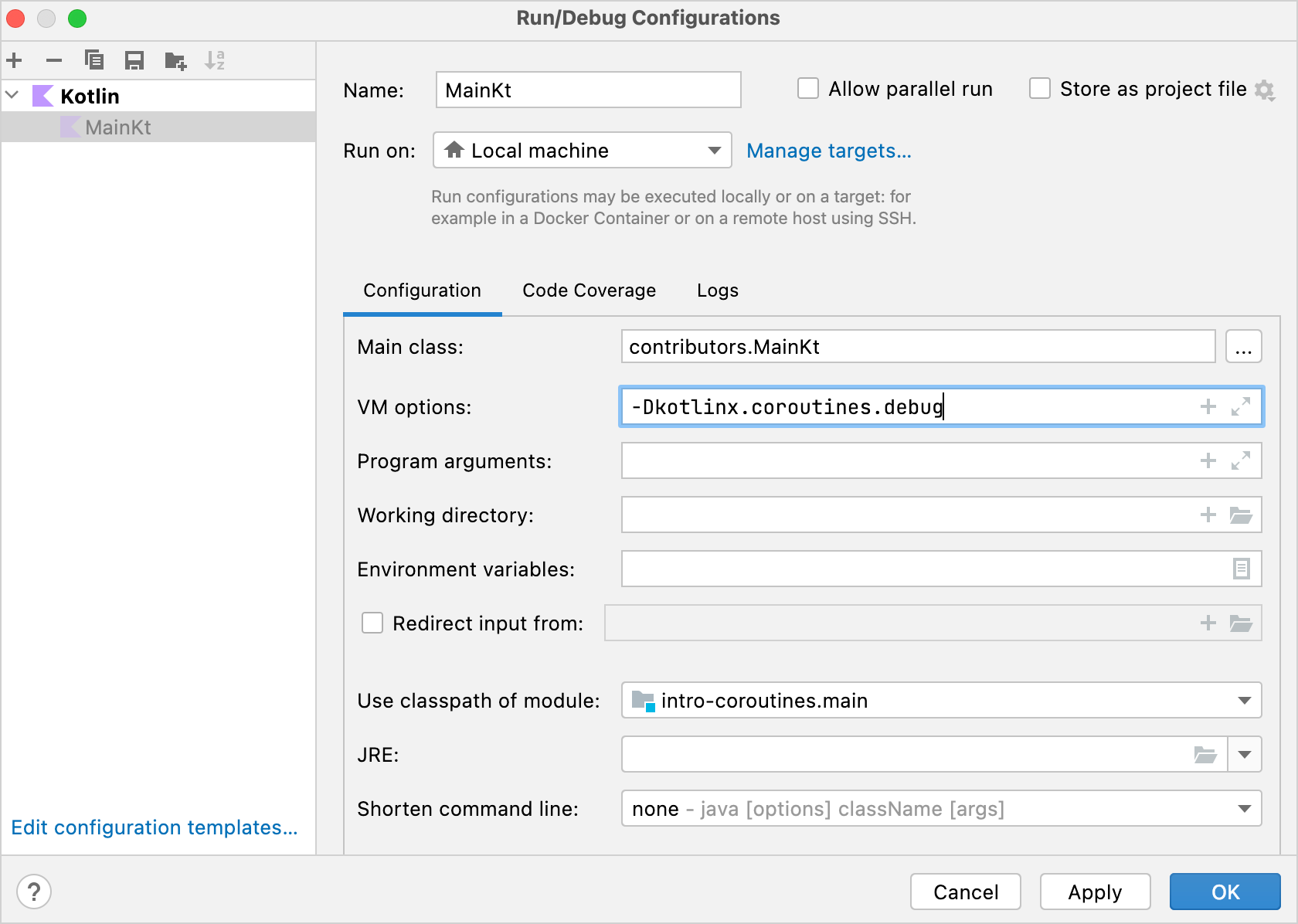The width and height of the screenshot is (1298, 924).
Task: Click the Add New Configuration plus icon
Action: (15, 60)
